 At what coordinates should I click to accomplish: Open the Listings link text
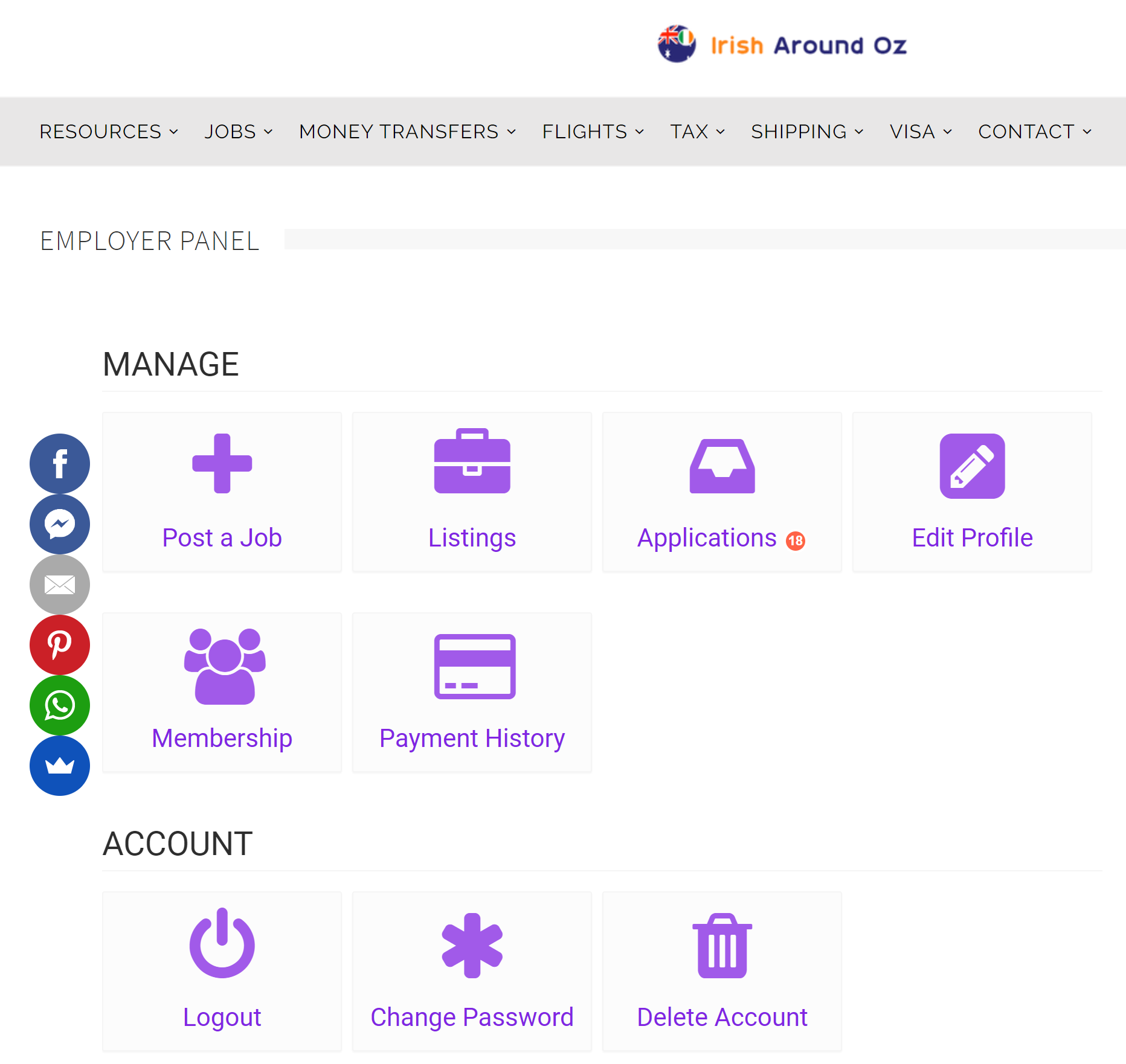[472, 538]
